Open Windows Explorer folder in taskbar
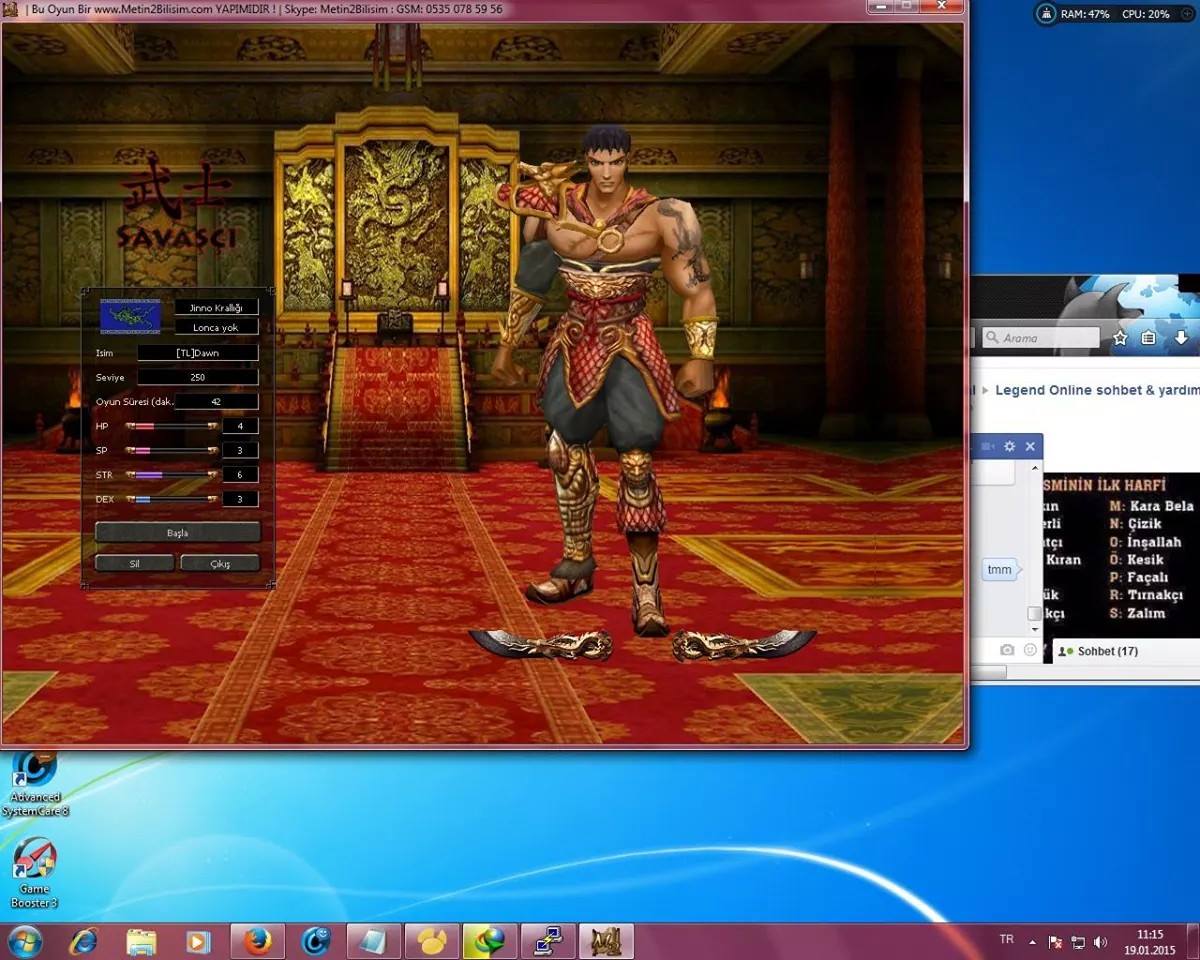 click(x=141, y=942)
